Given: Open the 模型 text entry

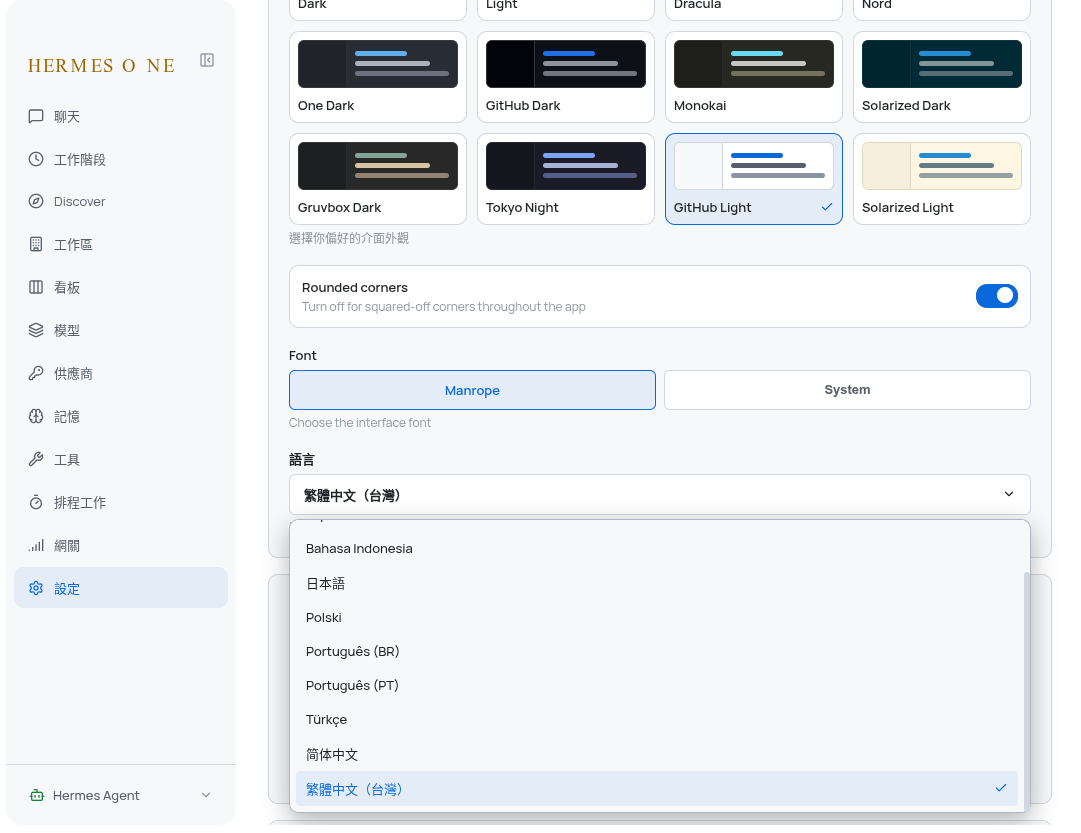Looking at the screenshot, I should [67, 330].
